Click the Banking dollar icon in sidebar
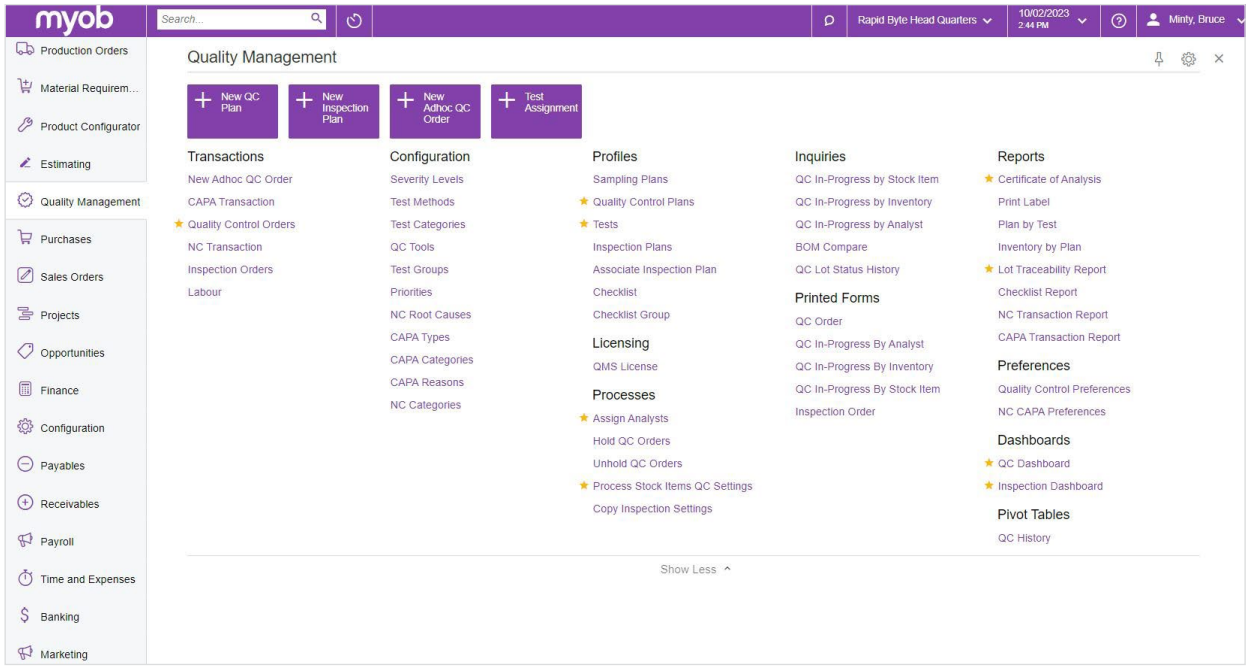This screenshot has width=1250, height=670. coord(25,617)
